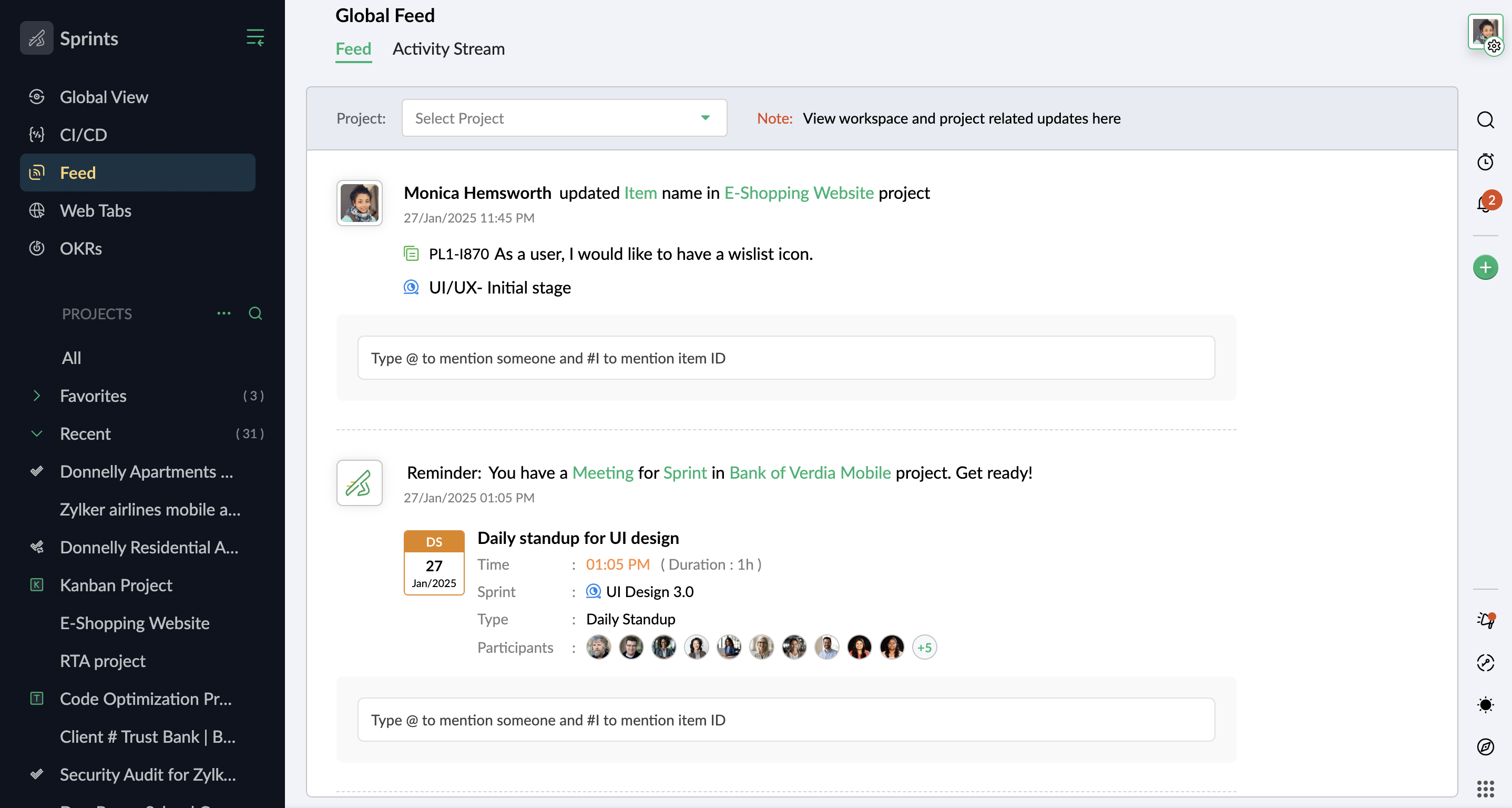
Task: Open the timer clock icon
Action: pyautogui.click(x=1485, y=161)
